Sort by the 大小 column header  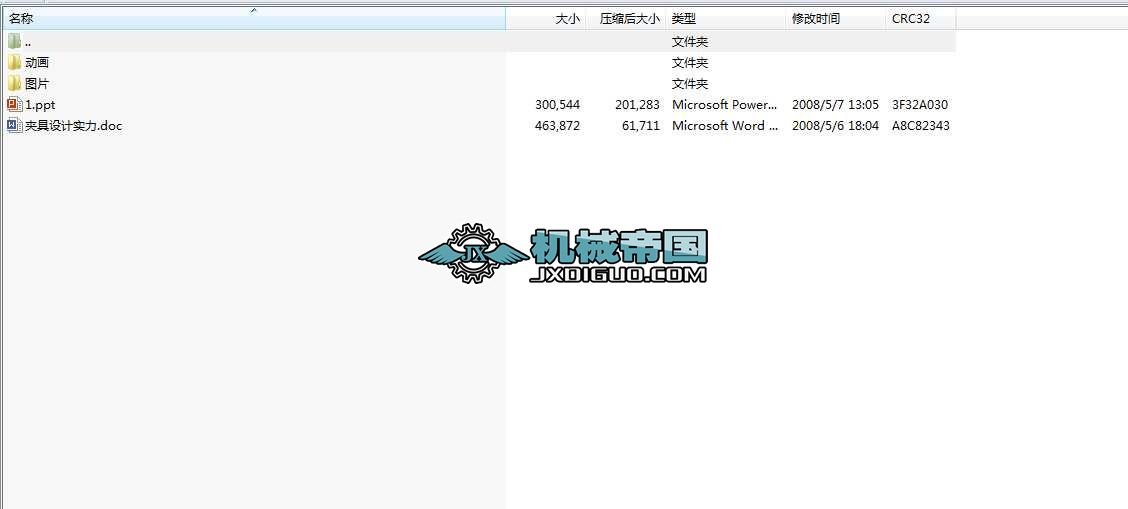tap(546, 19)
